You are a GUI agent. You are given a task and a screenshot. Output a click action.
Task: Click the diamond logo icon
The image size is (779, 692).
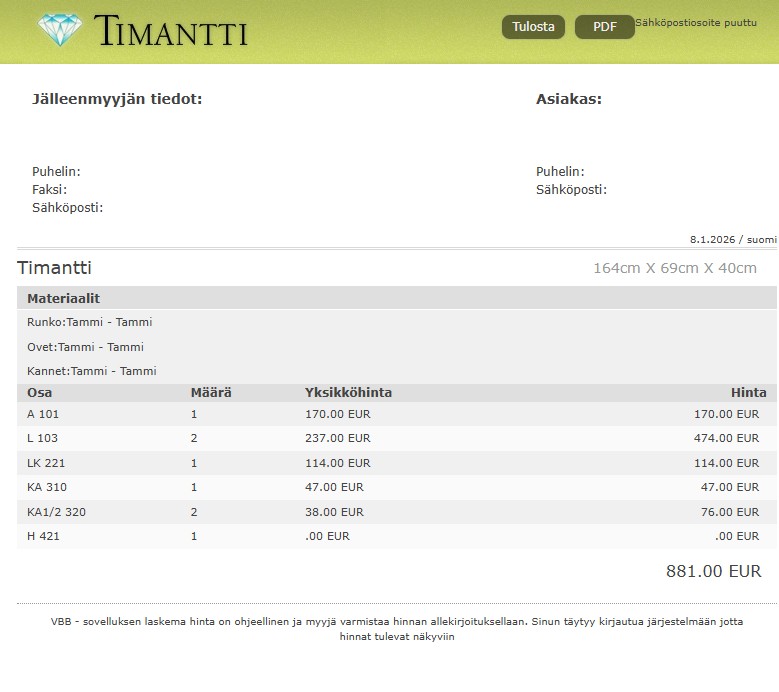coord(60,29)
